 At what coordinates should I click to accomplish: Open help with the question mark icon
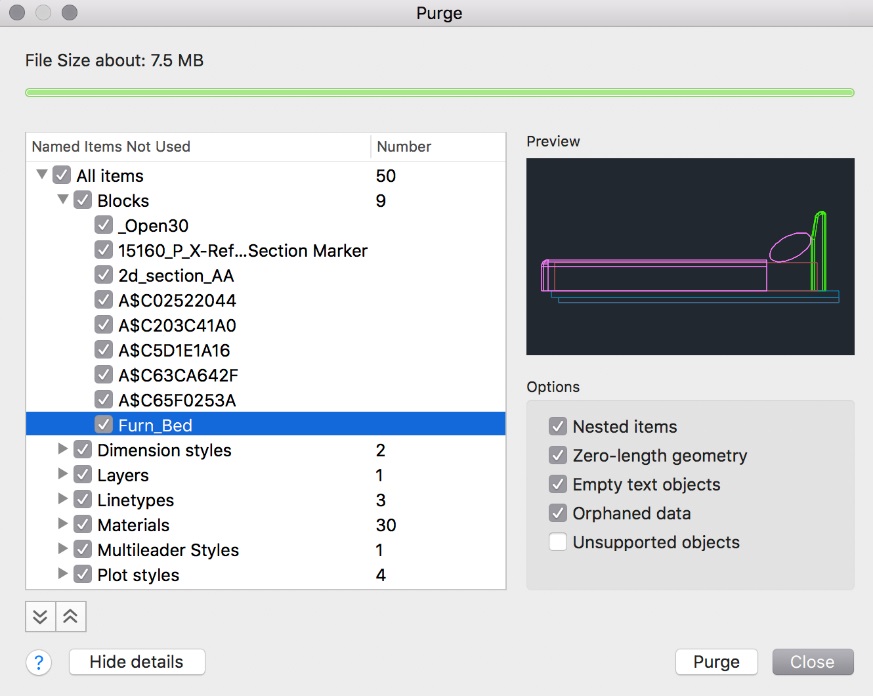click(x=38, y=662)
